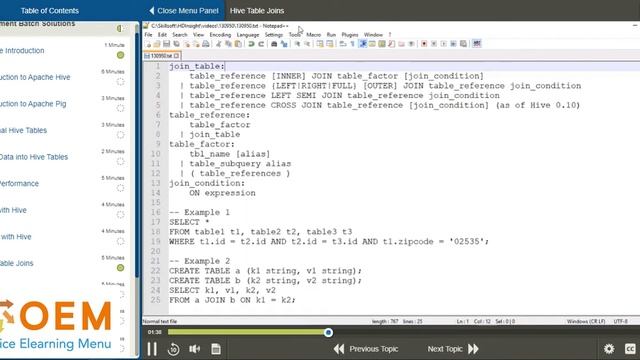
Task: Open the Apache Hive introduction topic
Action: click(x=35, y=77)
